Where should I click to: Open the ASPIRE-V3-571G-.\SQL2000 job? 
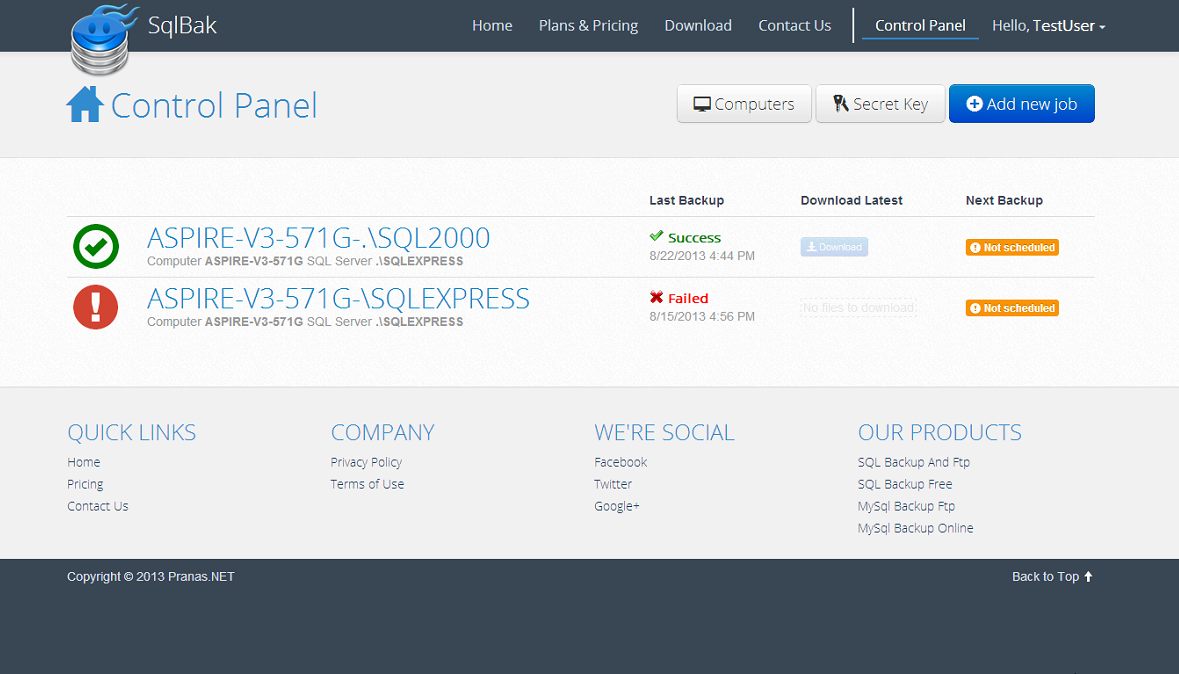[x=318, y=238]
